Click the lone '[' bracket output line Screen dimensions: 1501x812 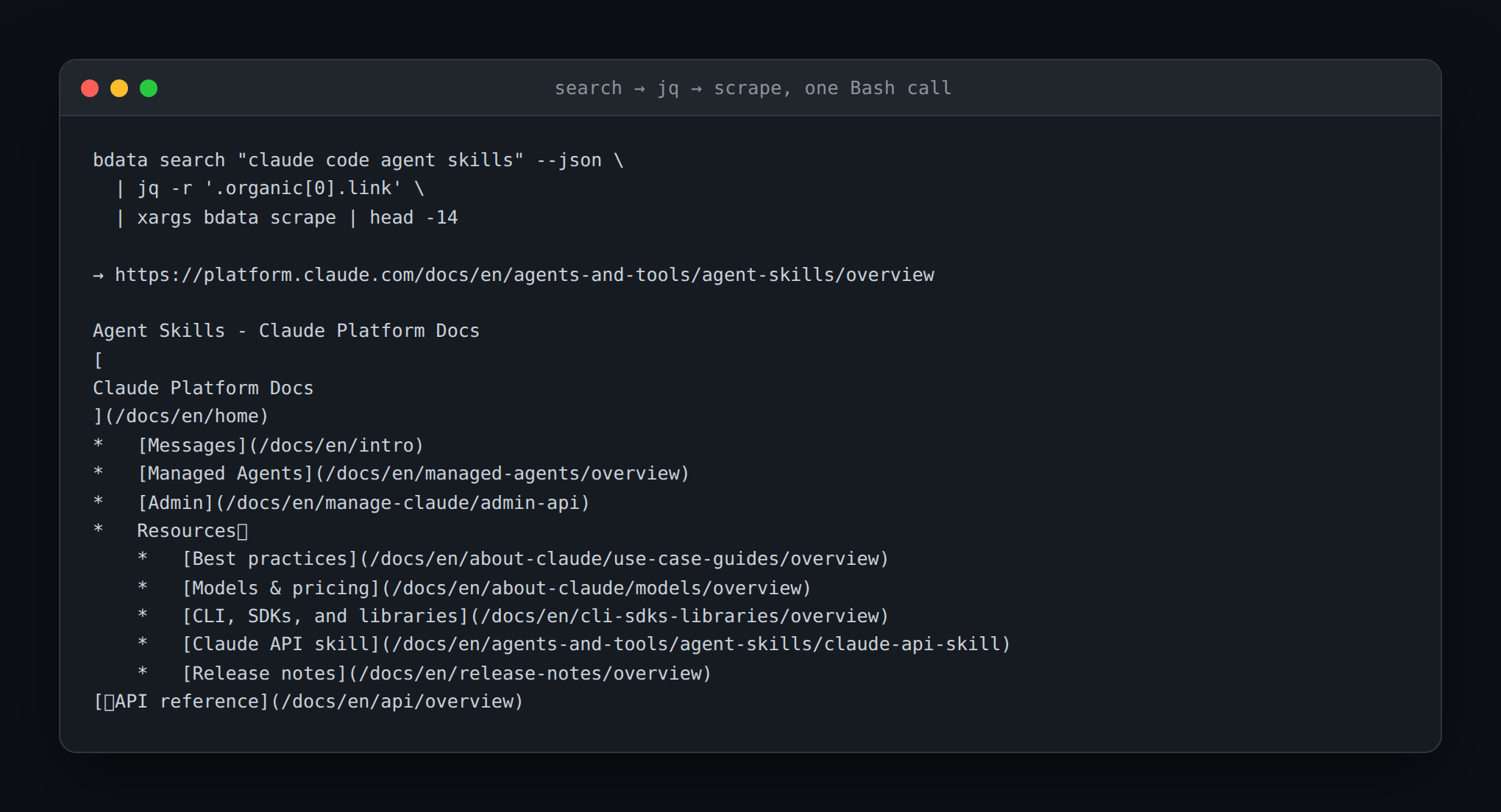click(99, 360)
